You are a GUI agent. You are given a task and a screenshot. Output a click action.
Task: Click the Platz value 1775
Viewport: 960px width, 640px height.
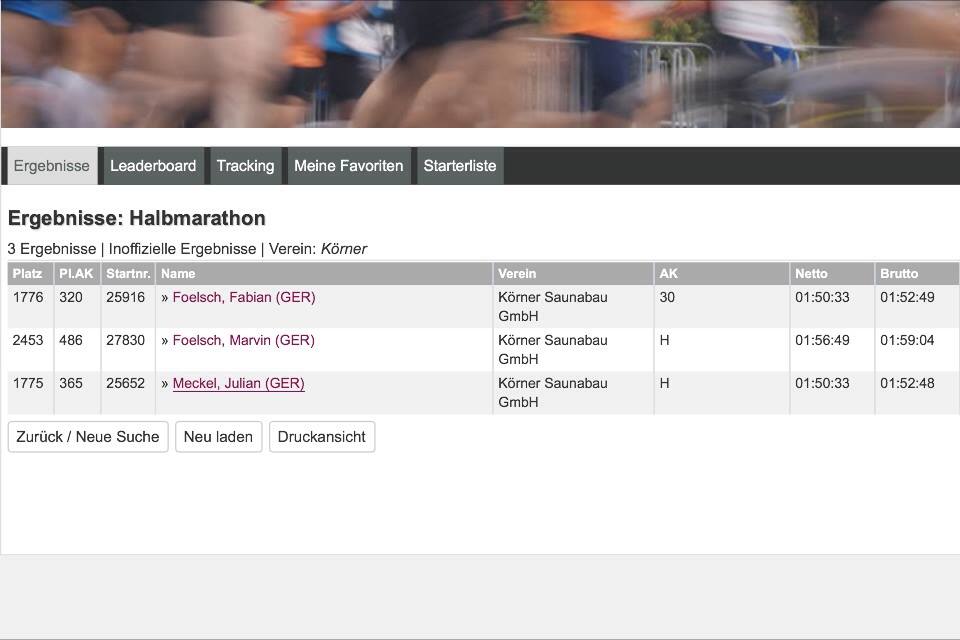pos(28,383)
